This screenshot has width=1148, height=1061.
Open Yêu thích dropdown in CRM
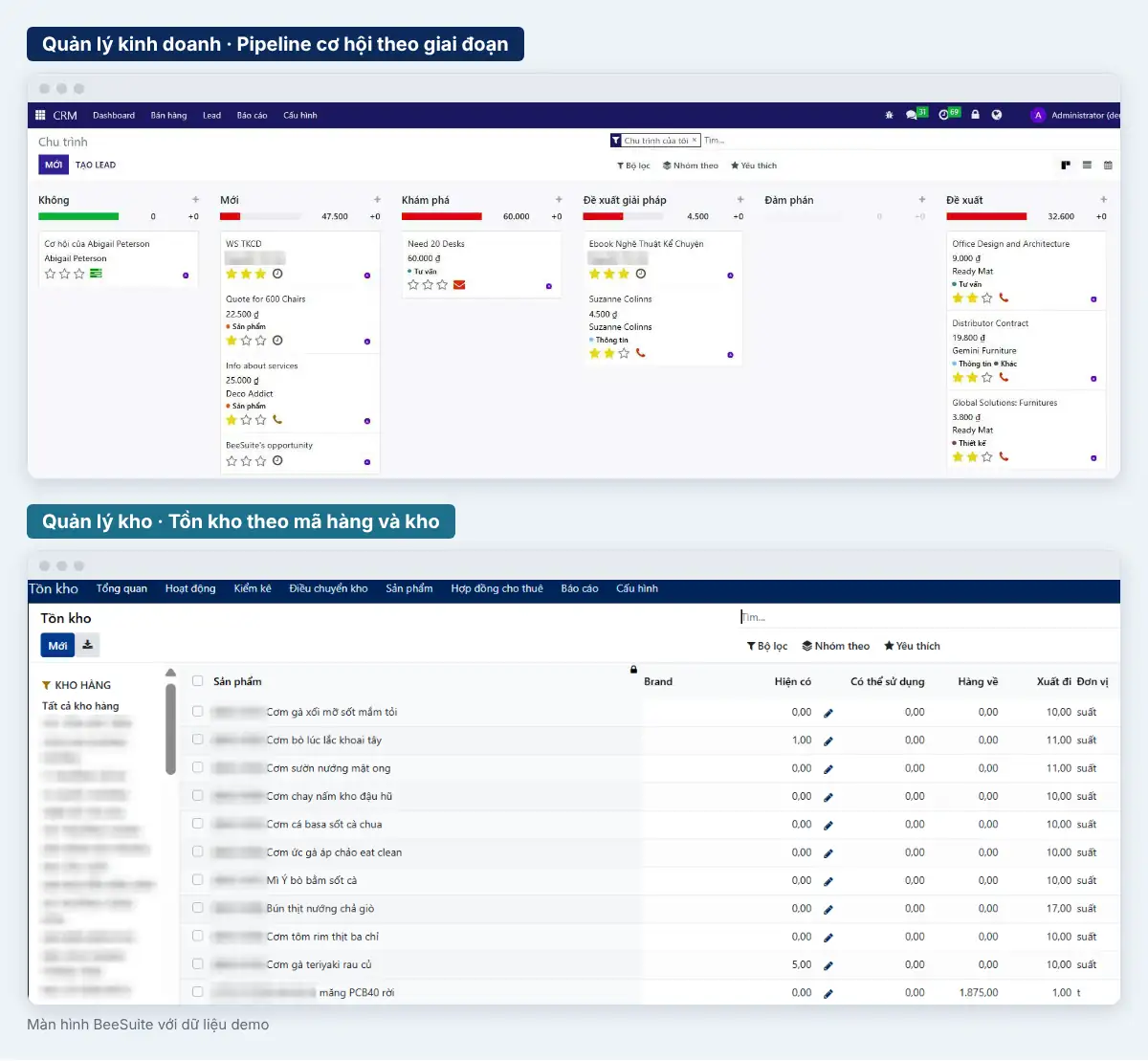[754, 166]
